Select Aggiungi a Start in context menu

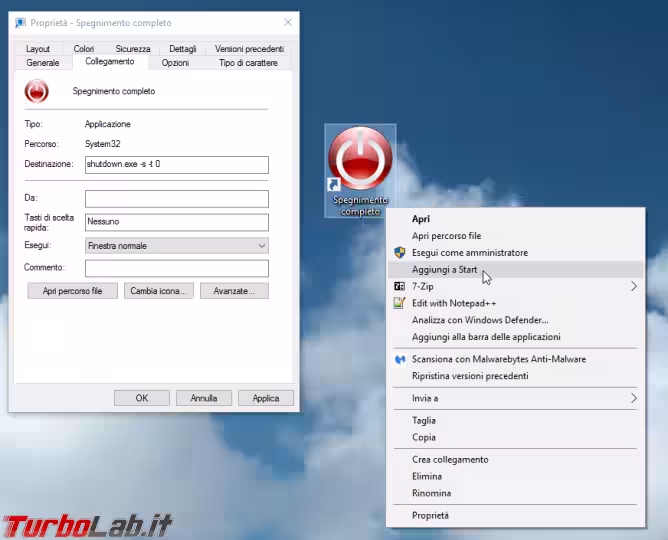coord(445,270)
